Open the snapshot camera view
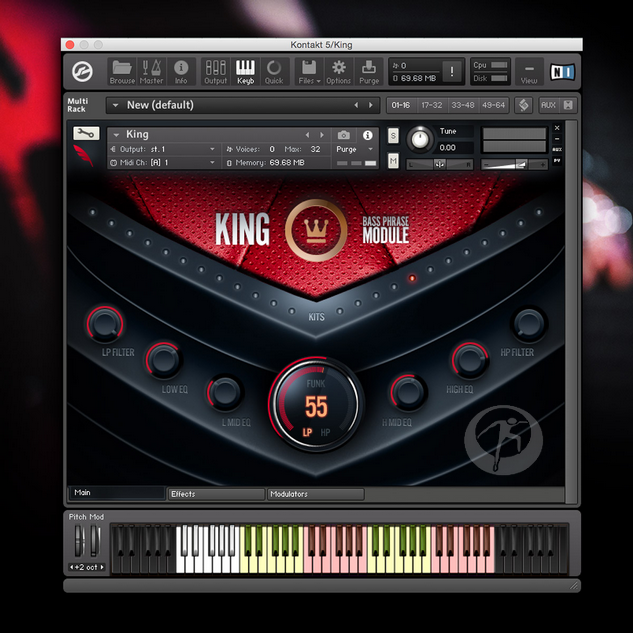633x633 pixels. (x=344, y=135)
